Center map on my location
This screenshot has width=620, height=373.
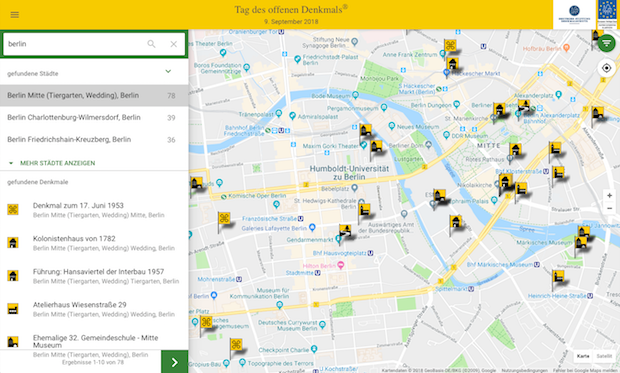606,68
